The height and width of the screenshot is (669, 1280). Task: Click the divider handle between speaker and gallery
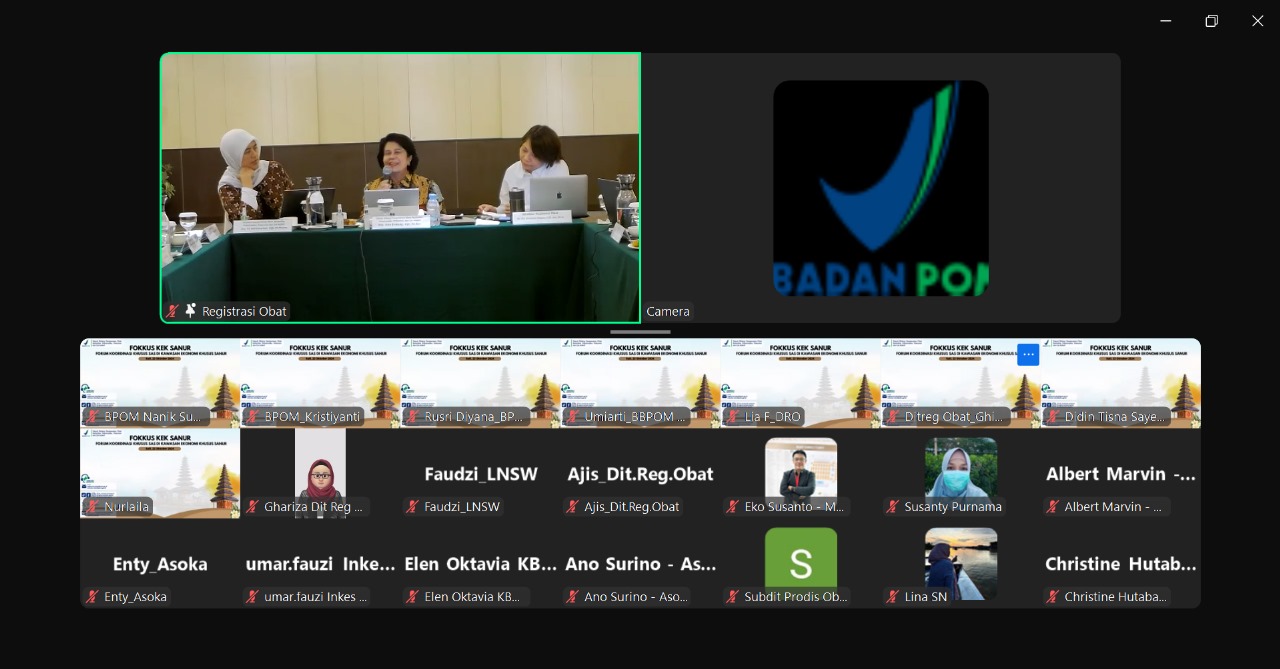point(640,332)
